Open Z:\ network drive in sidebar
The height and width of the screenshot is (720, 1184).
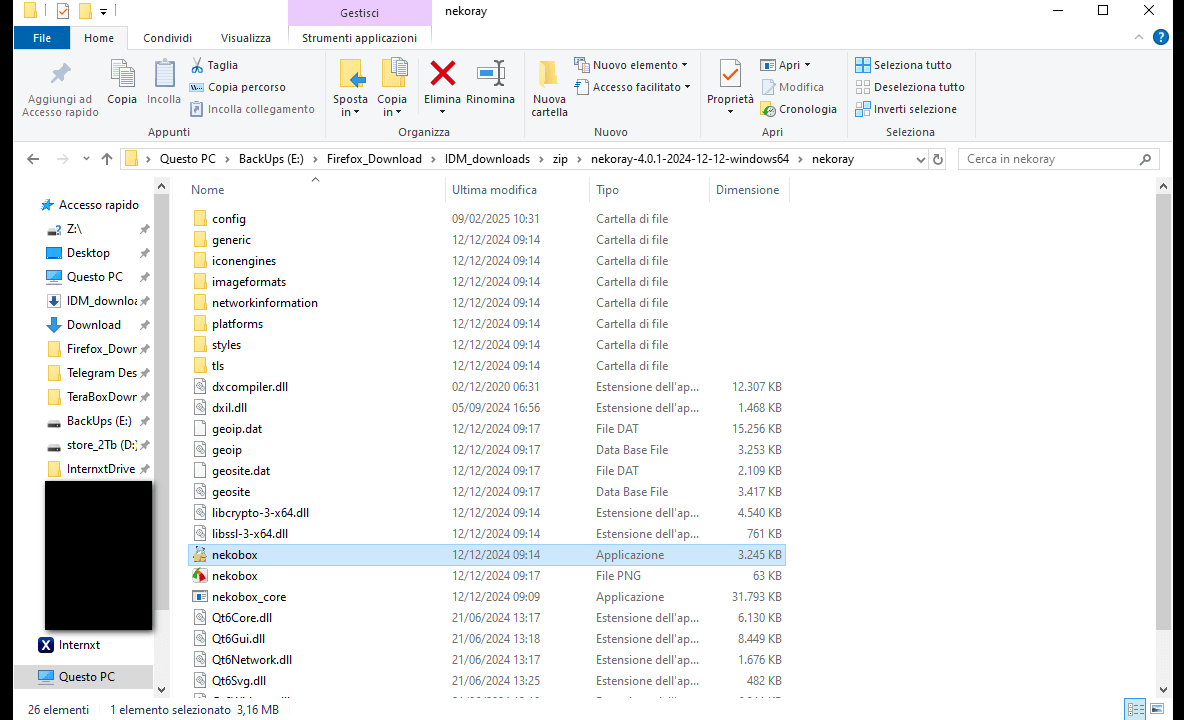click(74, 229)
